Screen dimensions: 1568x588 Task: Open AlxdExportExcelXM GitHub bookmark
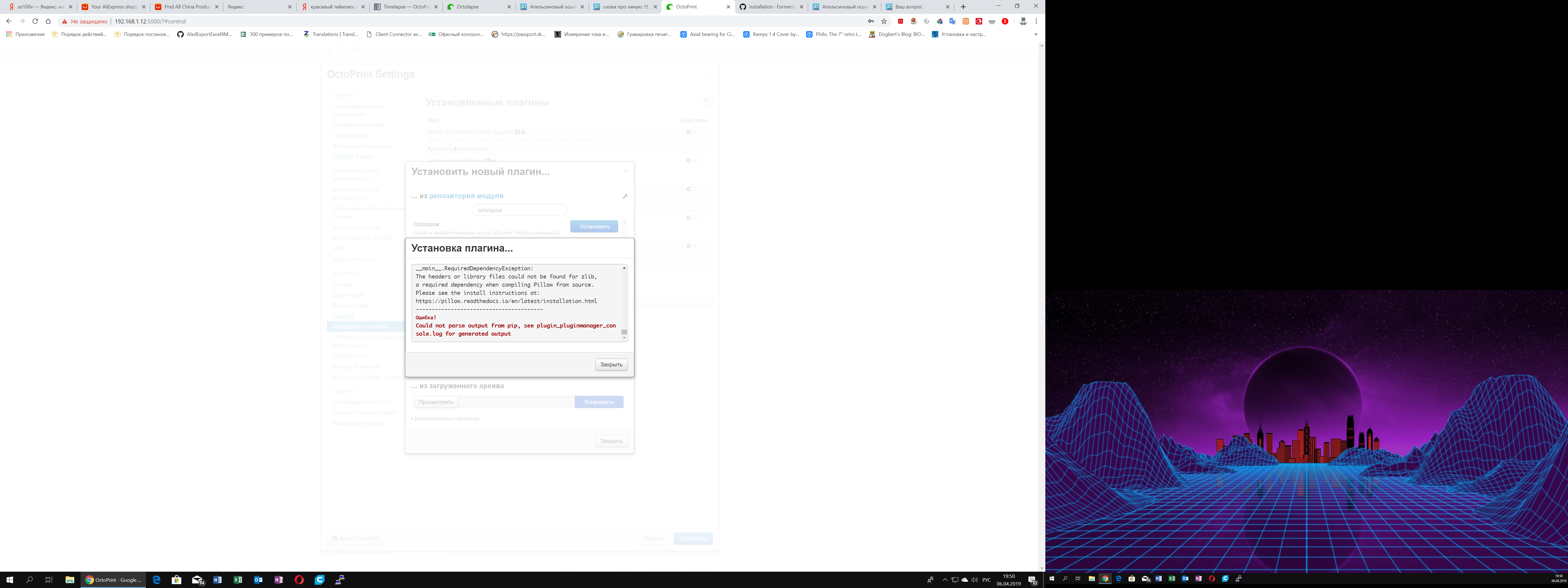pos(204,34)
